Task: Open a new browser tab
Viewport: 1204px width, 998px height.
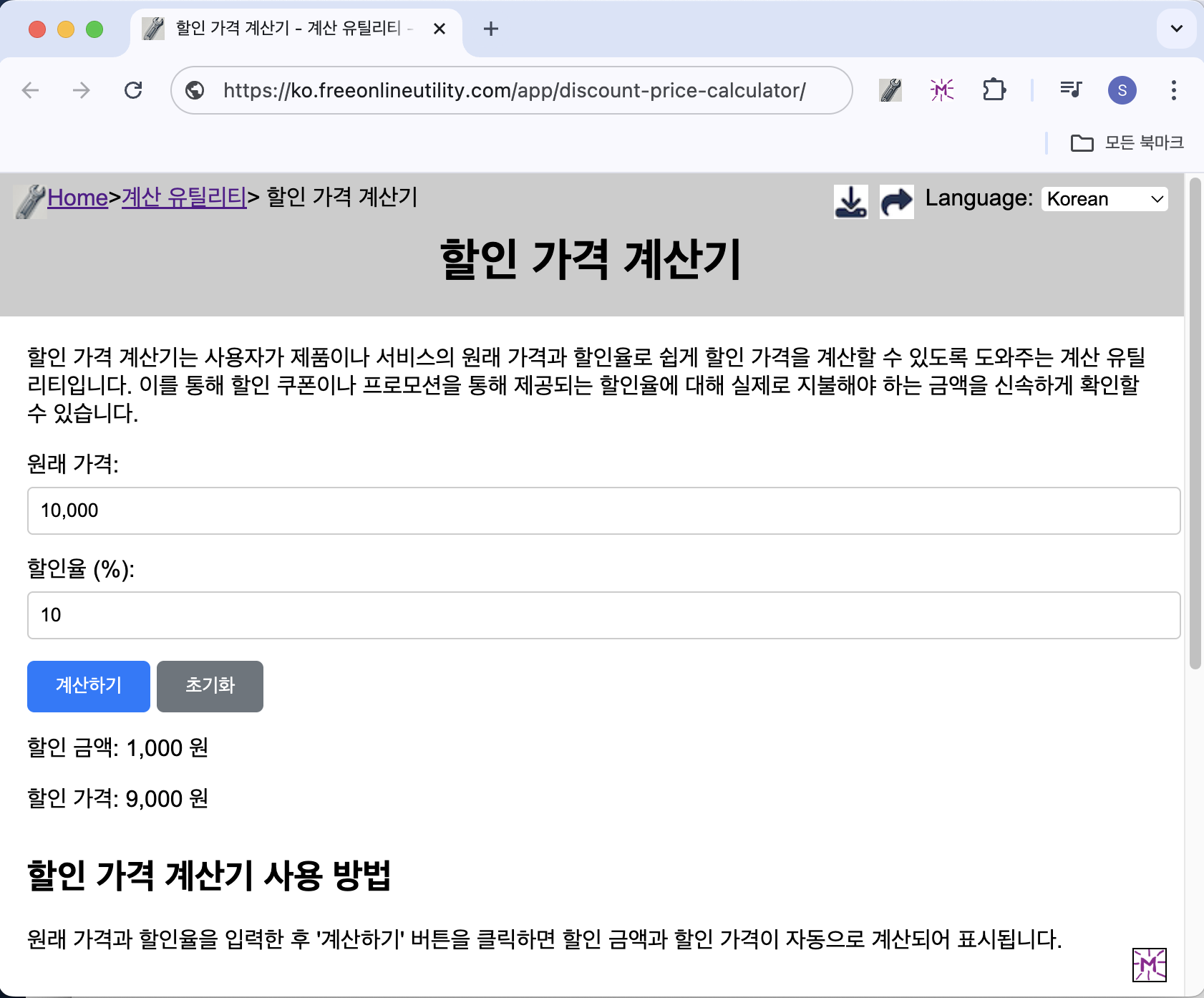Action: (x=490, y=29)
